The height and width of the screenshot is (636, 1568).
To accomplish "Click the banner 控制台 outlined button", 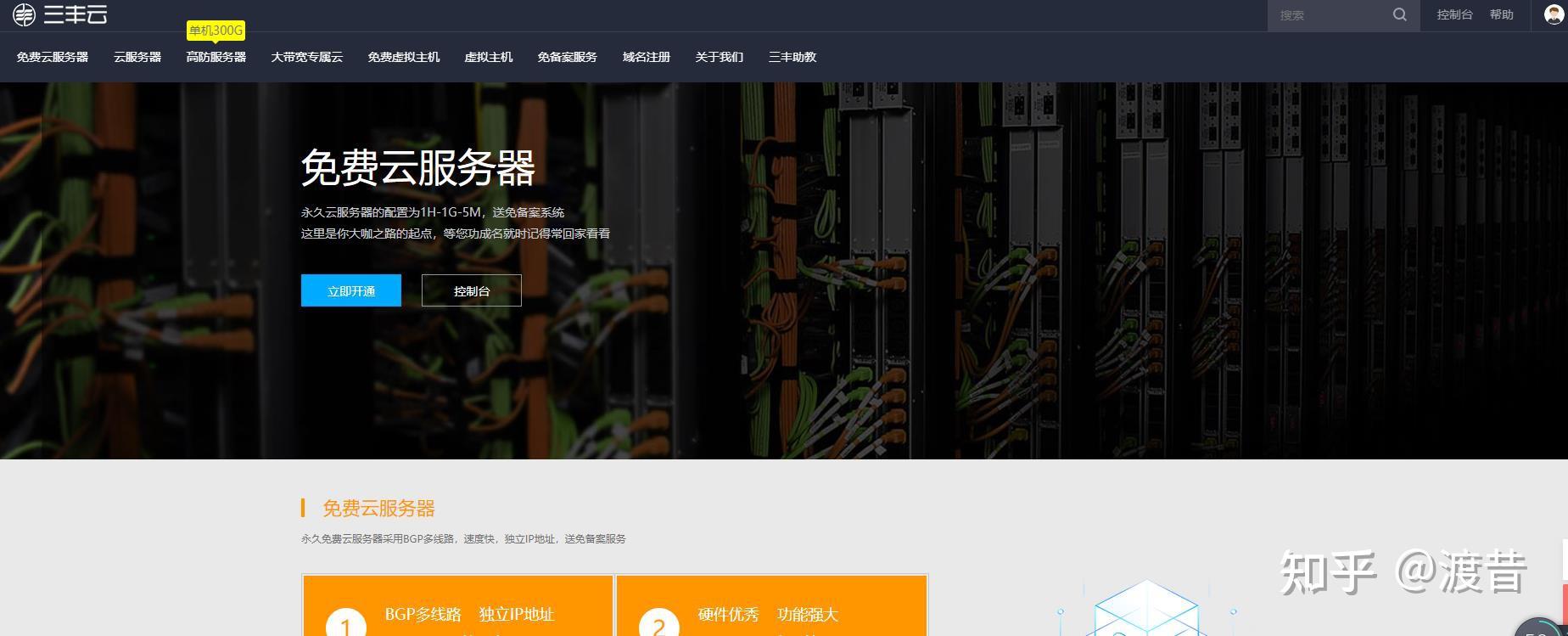I will (x=472, y=290).
